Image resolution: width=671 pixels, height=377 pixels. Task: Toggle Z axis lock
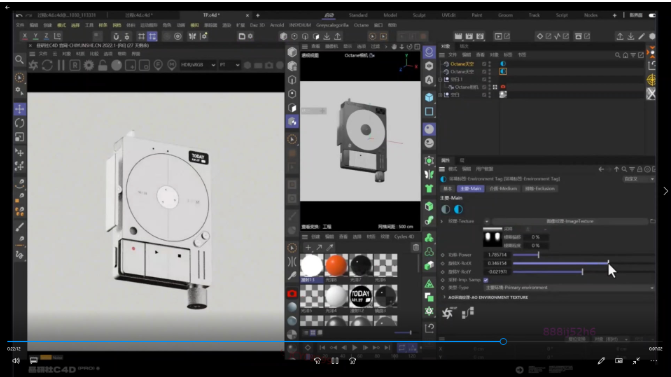46,36
